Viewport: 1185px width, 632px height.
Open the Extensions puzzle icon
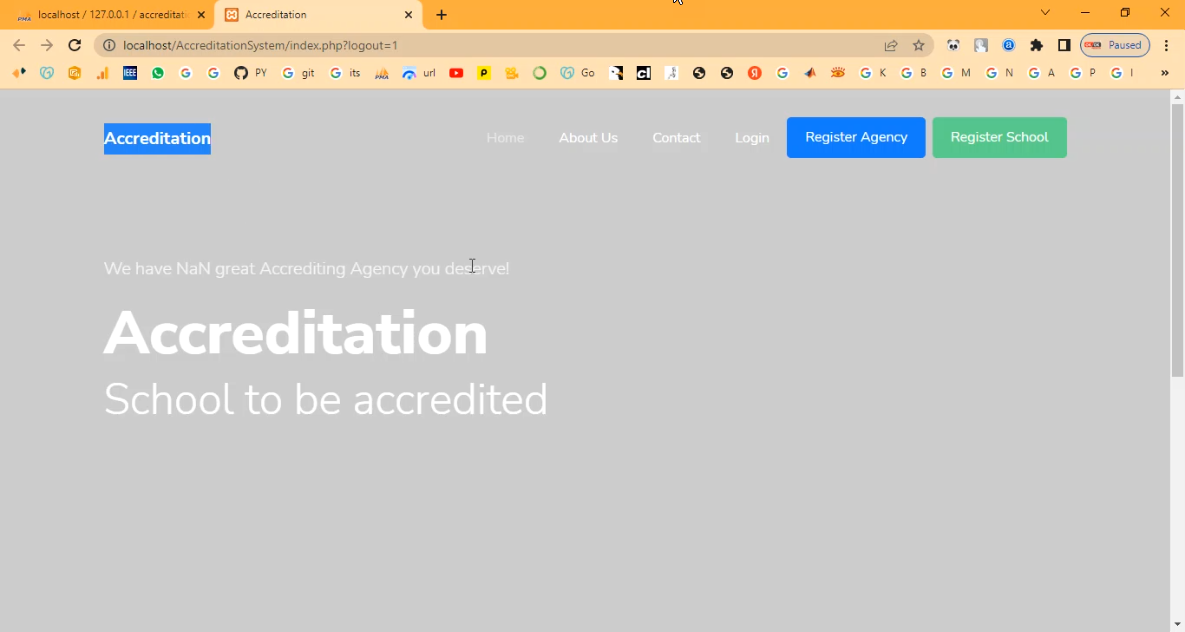1036,45
